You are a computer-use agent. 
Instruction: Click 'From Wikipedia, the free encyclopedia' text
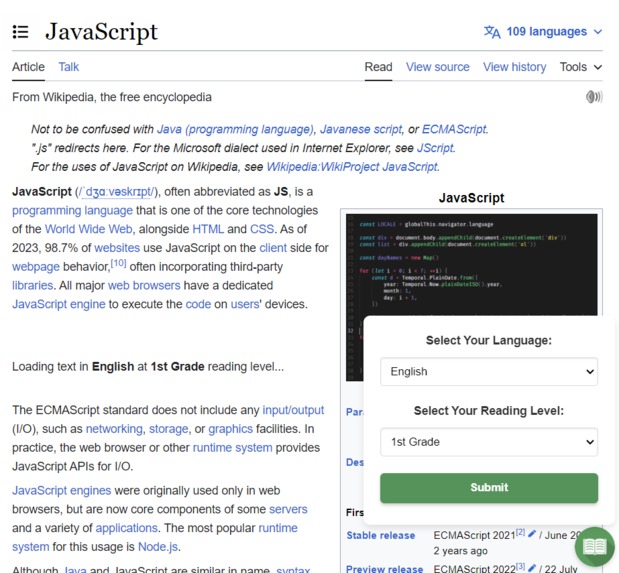coord(112,97)
